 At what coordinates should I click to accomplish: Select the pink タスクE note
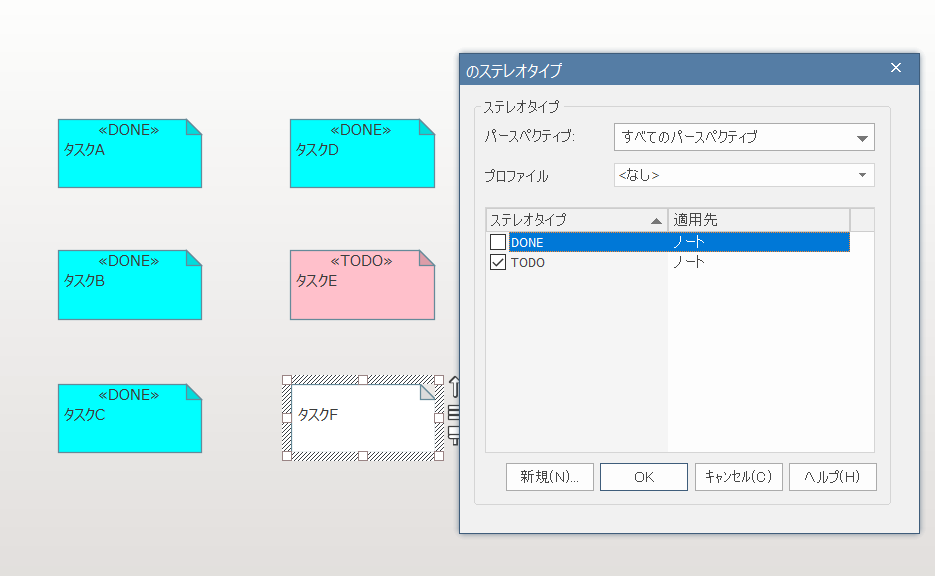(360, 285)
